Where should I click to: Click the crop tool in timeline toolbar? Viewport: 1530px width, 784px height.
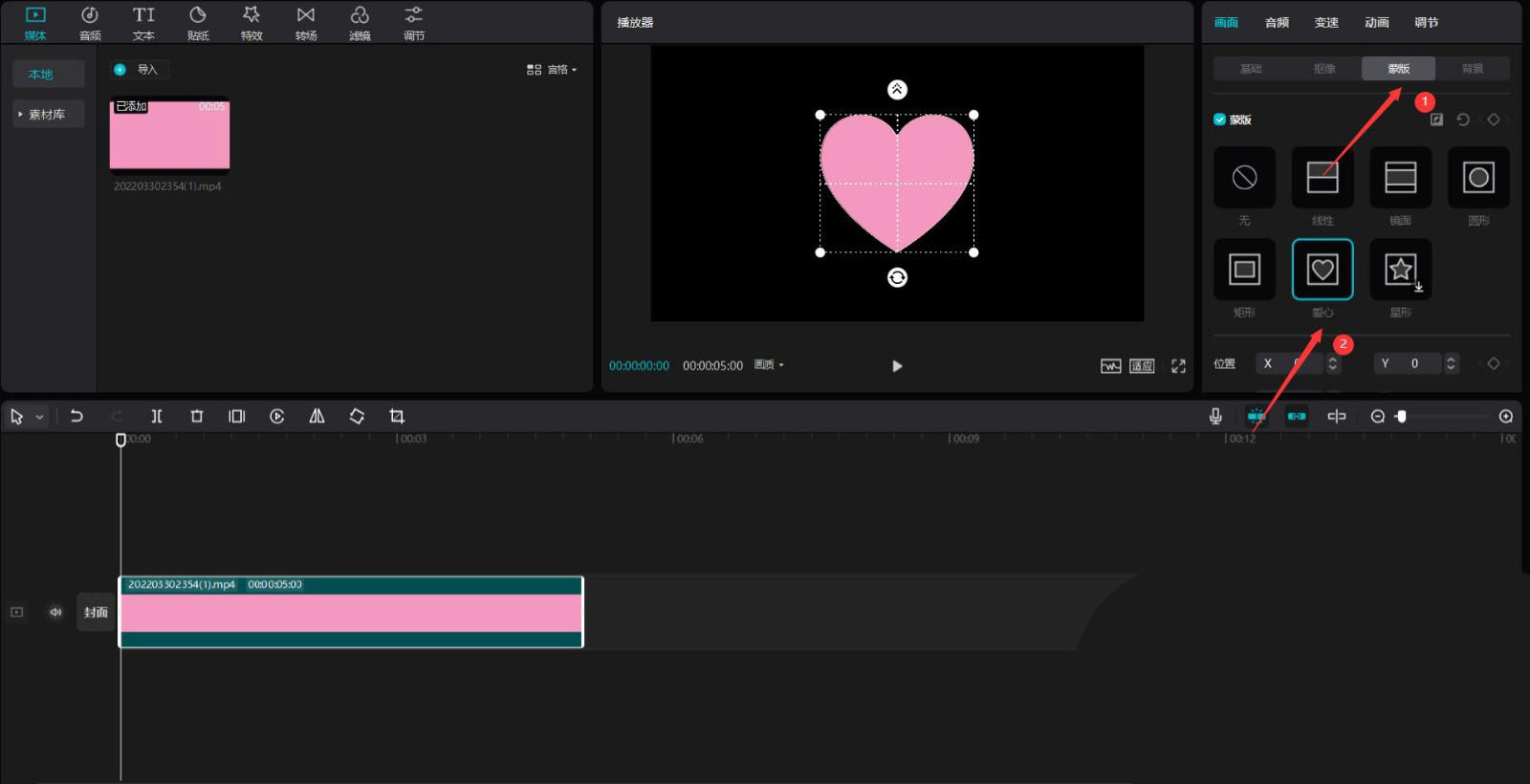click(x=397, y=416)
